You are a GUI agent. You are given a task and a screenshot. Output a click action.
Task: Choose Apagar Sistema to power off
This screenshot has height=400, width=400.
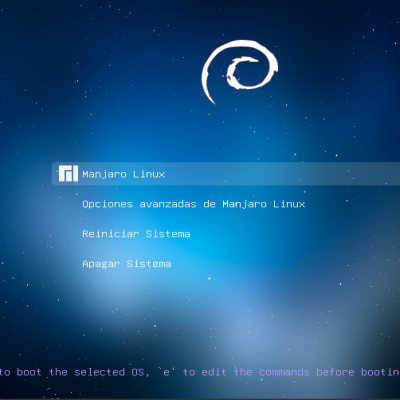click(127, 264)
